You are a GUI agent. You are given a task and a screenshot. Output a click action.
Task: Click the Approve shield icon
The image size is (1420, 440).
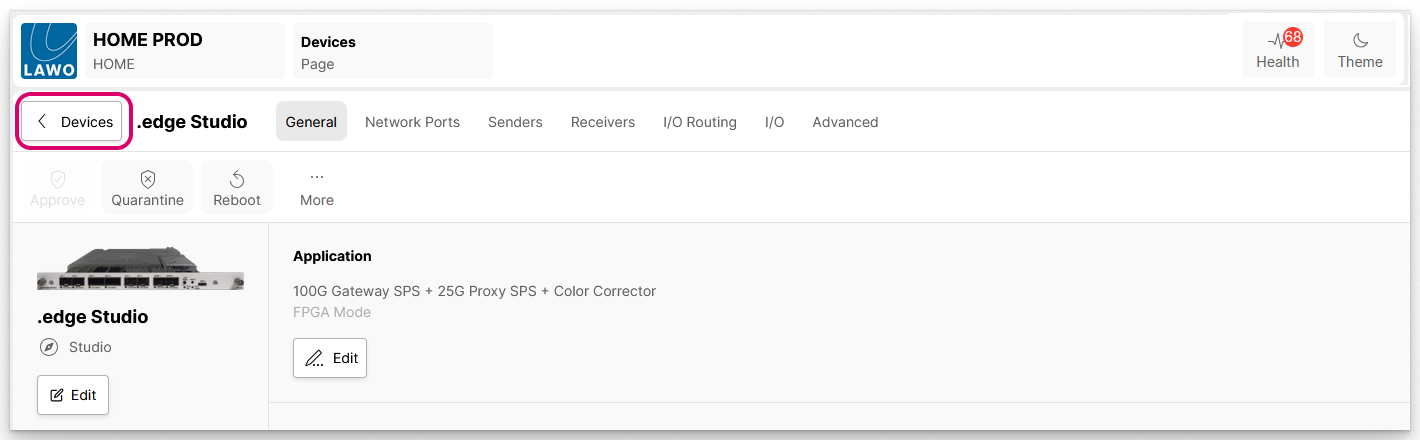(58, 180)
